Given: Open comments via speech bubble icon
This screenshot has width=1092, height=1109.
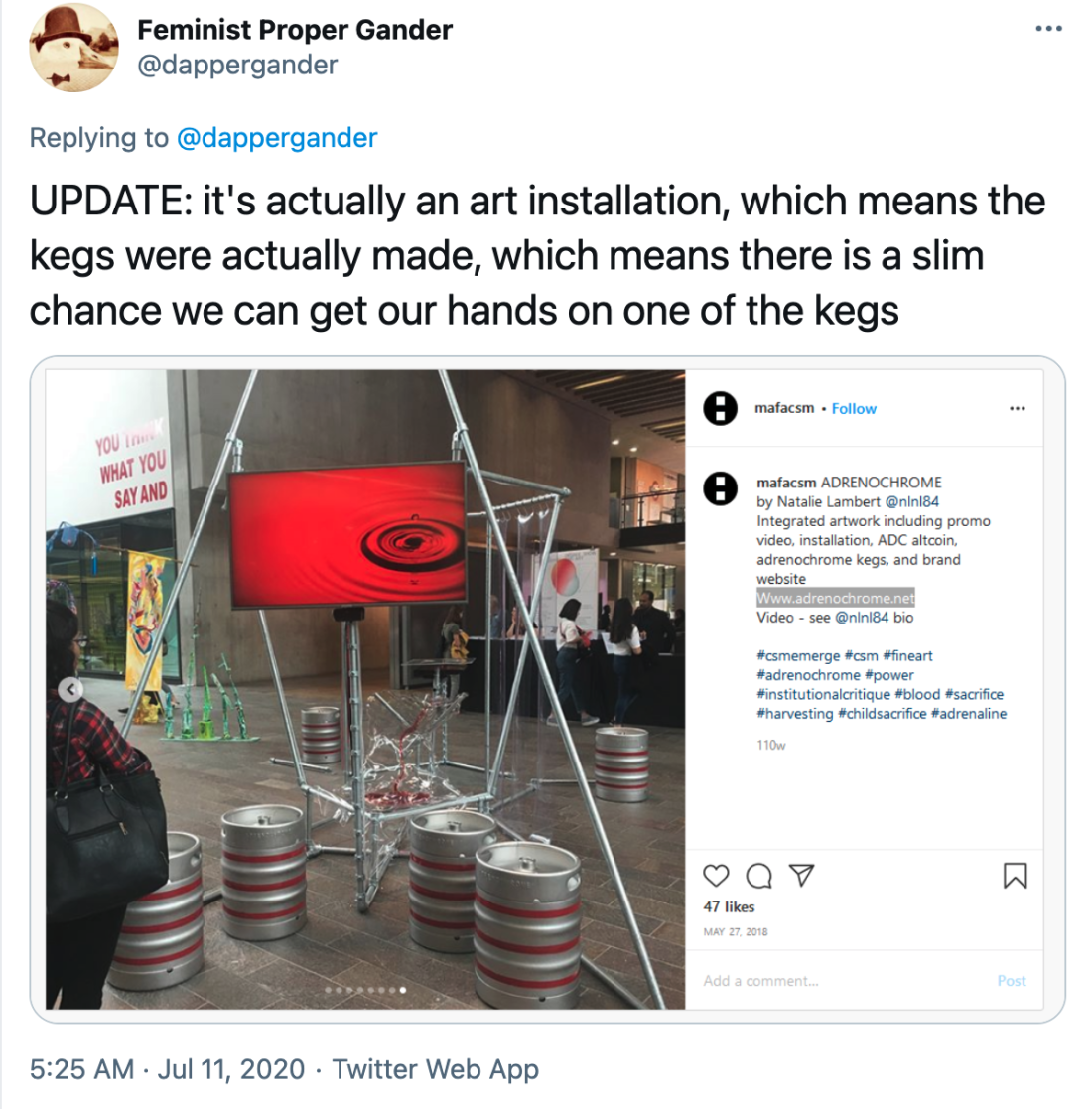Looking at the screenshot, I should point(758,876).
